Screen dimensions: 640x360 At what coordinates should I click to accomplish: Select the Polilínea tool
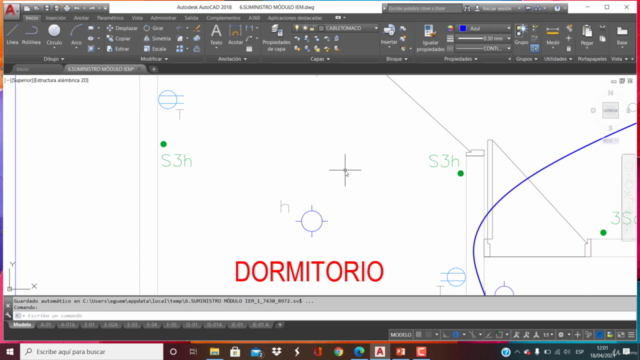[x=31, y=34]
